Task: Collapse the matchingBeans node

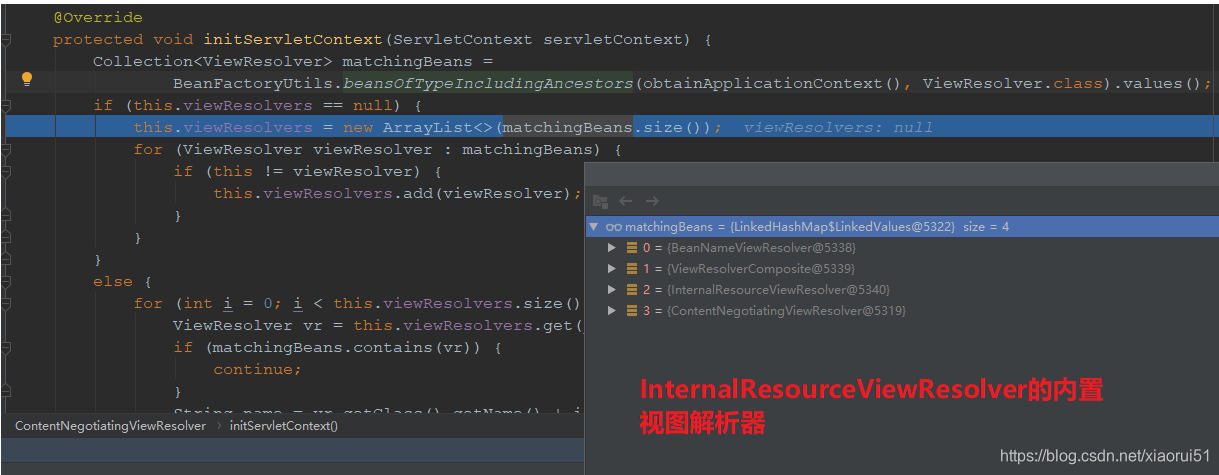Action: coord(595,227)
